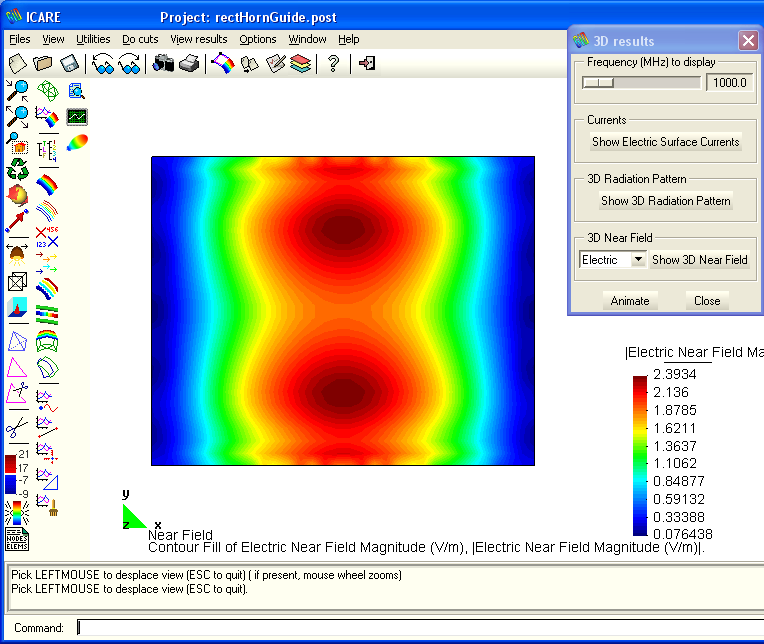The height and width of the screenshot is (644, 764).
Task: Click the min max crosses icon
Action: click(x=47, y=237)
